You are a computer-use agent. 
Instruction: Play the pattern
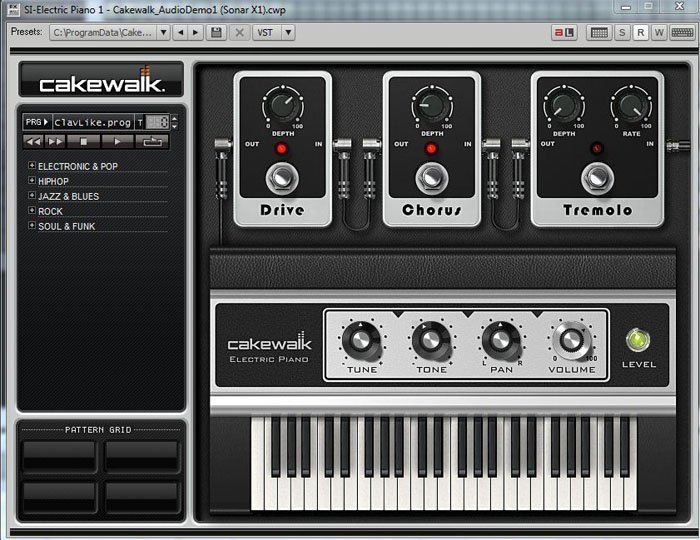coord(117,142)
